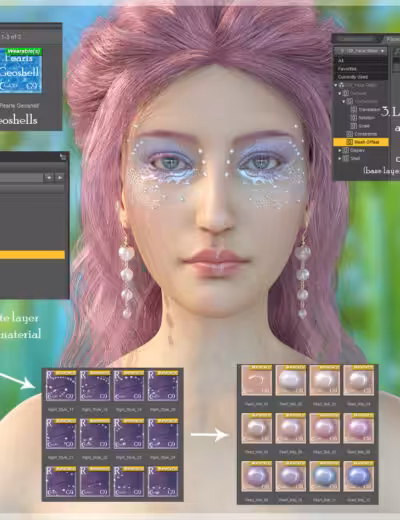Viewport: 400px width, 520px height.
Task: Select the Translation property item
Action: click(366, 109)
